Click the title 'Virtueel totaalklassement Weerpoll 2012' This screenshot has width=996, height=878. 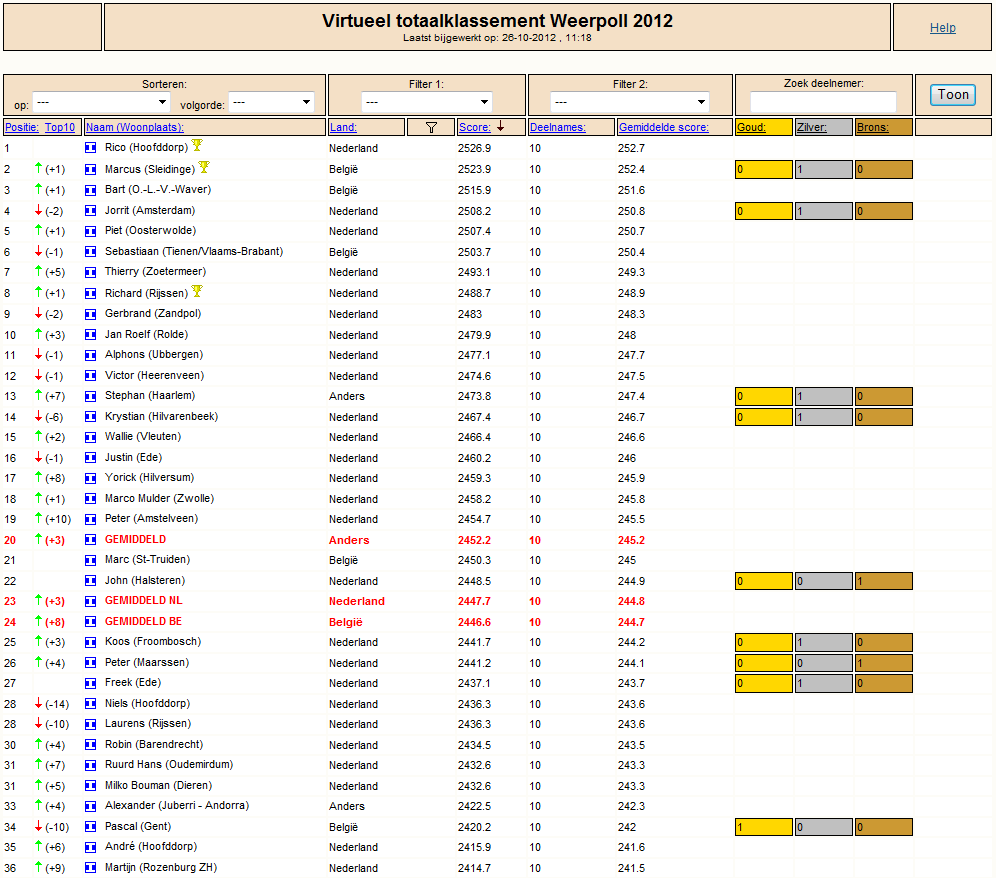pyautogui.click(x=497, y=21)
